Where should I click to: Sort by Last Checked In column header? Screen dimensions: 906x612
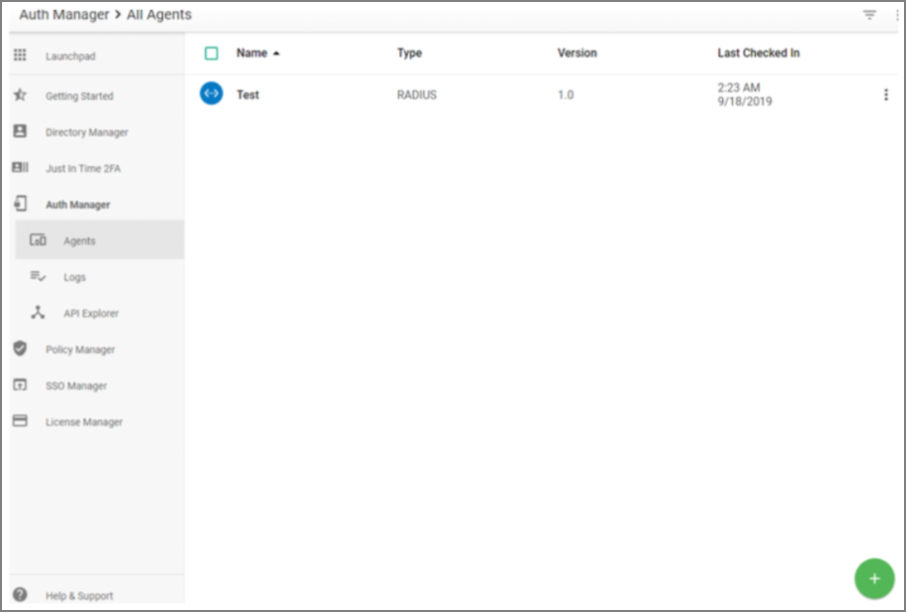point(758,53)
